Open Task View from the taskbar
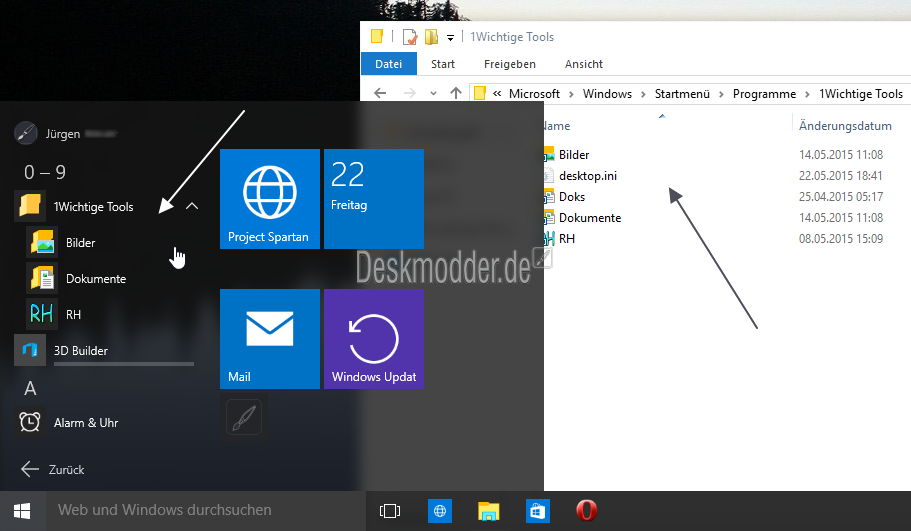 390,511
